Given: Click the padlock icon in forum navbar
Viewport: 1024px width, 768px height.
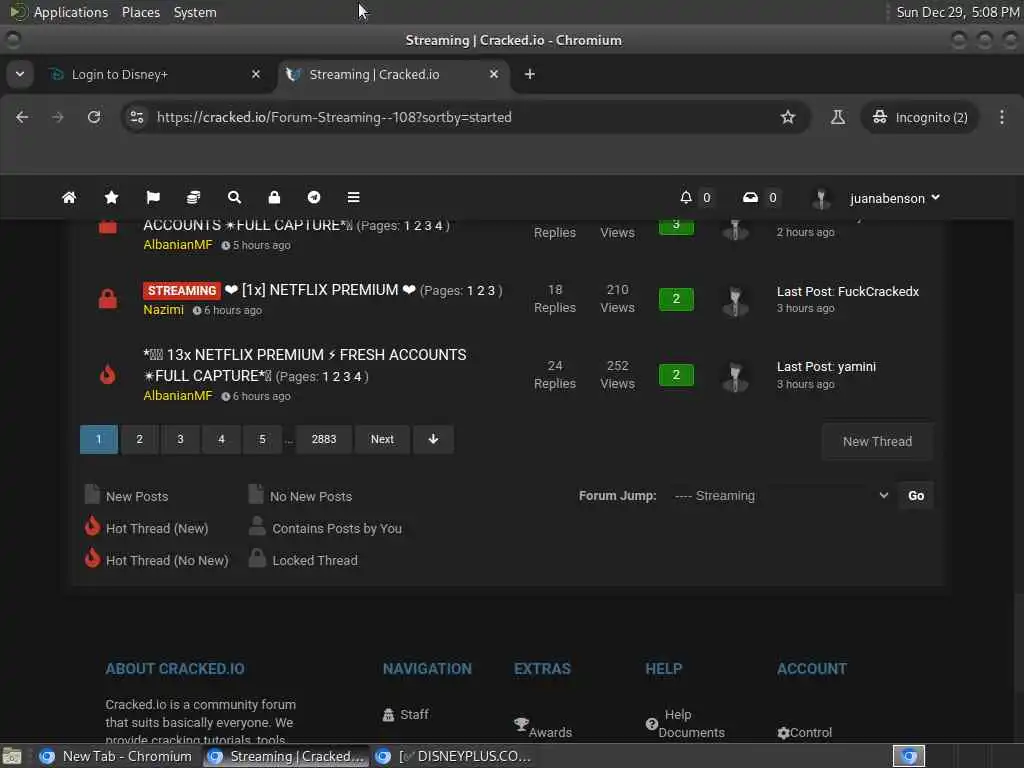Looking at the screenshot, I should pos(274,197).
